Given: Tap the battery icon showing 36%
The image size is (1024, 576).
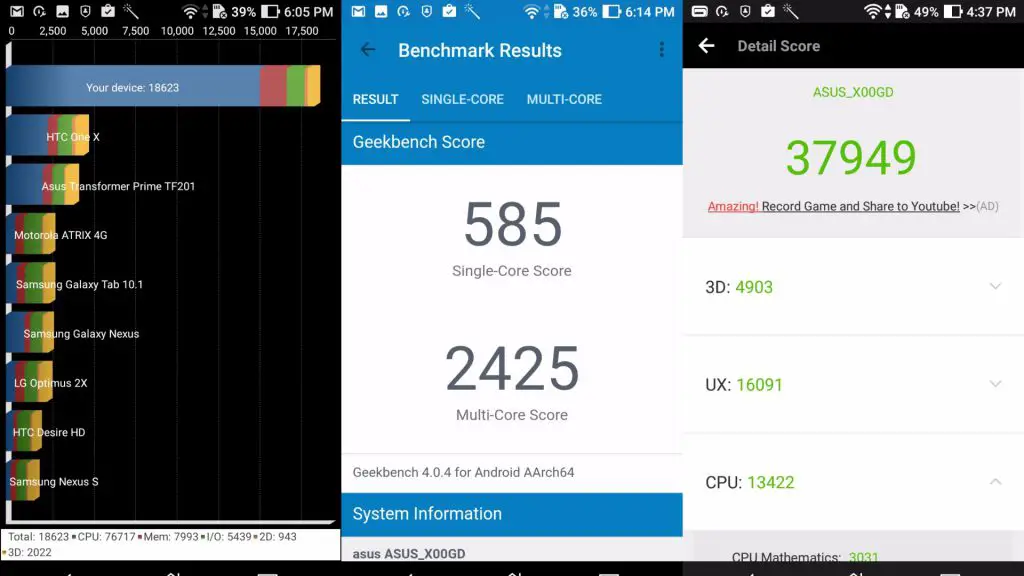Looking at the screenshot, I should 611,12.
